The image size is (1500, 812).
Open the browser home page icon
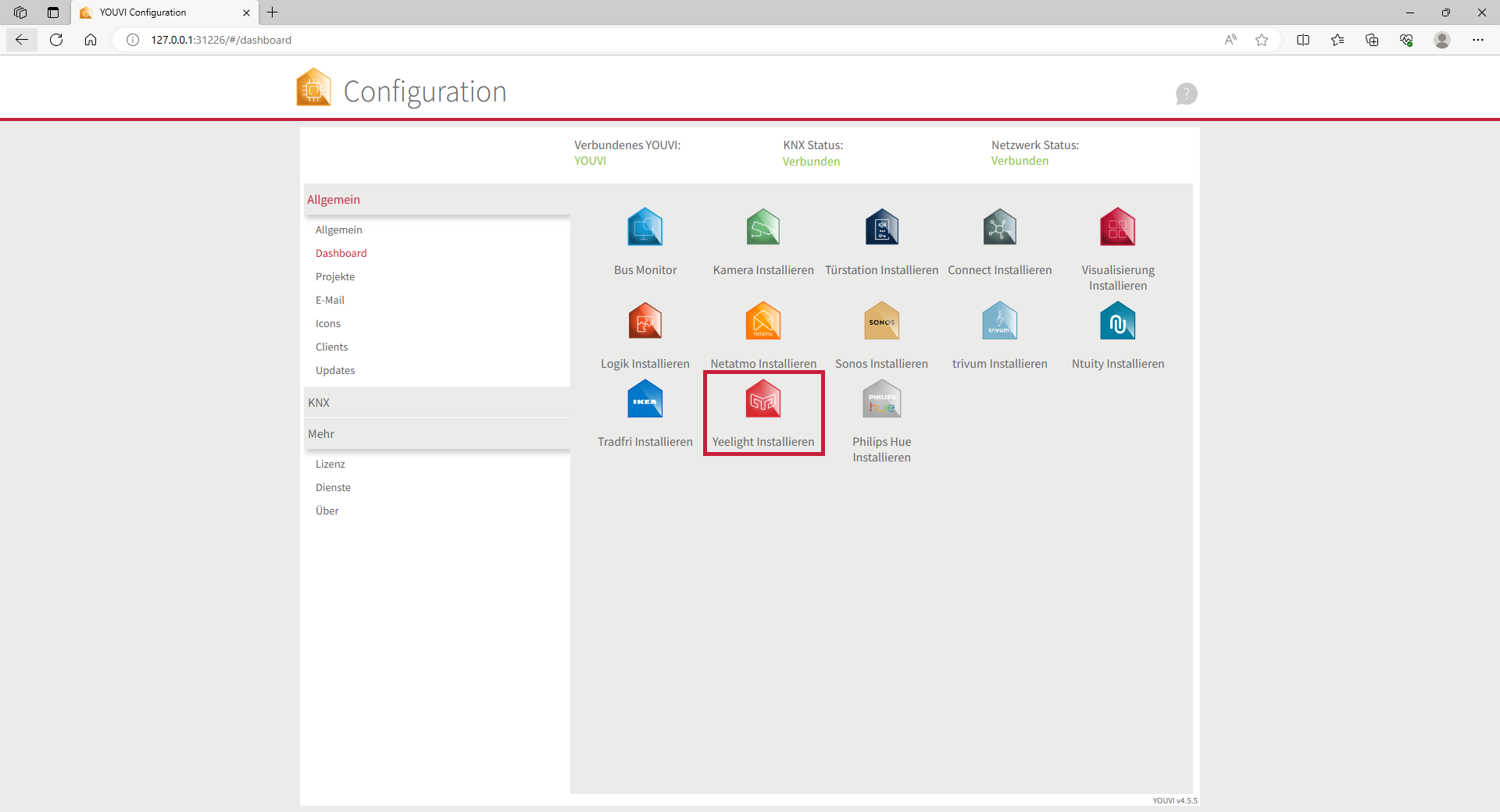(x=91, y=40)
